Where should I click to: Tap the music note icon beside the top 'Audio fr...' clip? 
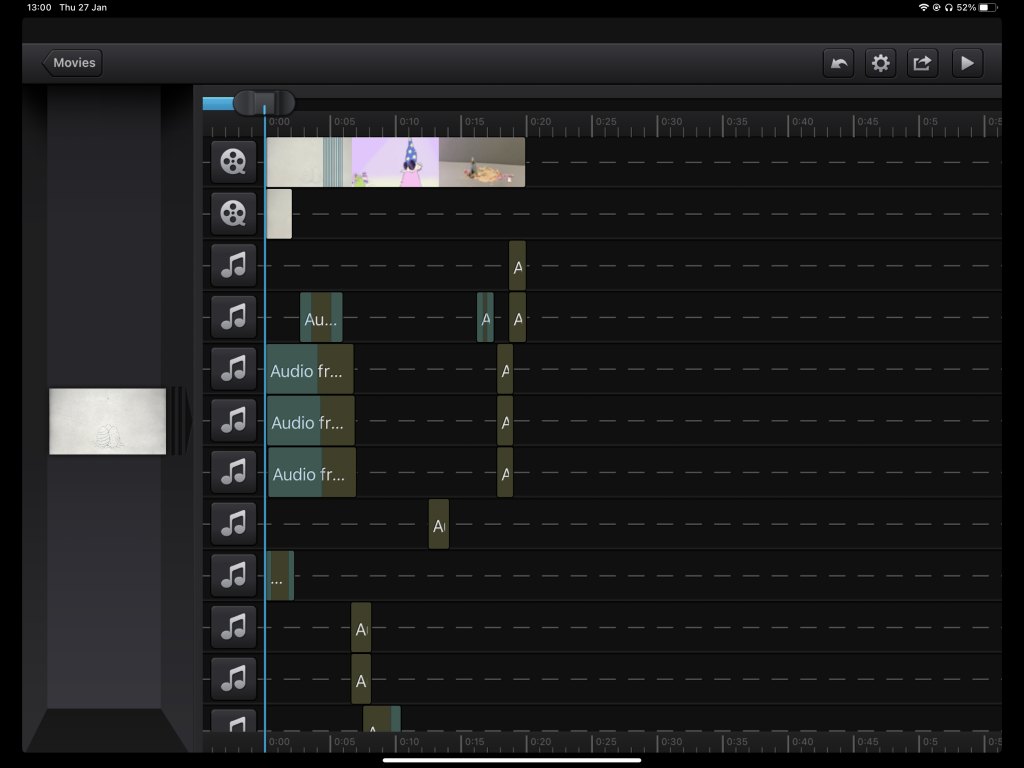pyautogui.click(x=233, y=369)
